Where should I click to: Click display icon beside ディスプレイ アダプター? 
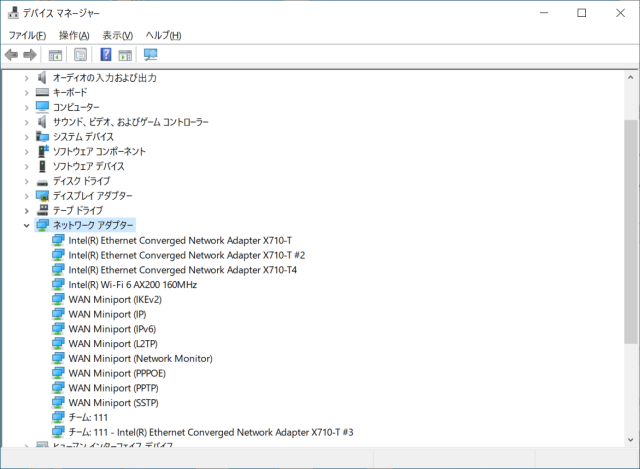(42, 196)
